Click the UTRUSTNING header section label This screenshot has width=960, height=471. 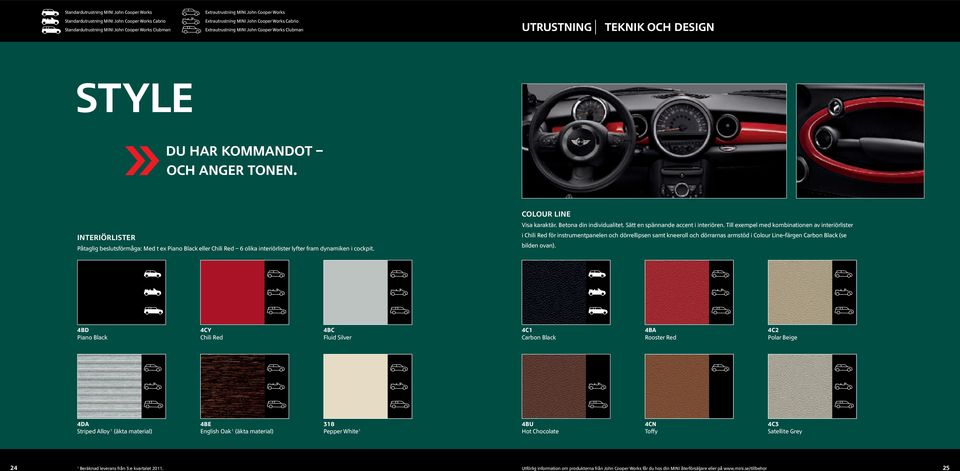coord(557,27)
